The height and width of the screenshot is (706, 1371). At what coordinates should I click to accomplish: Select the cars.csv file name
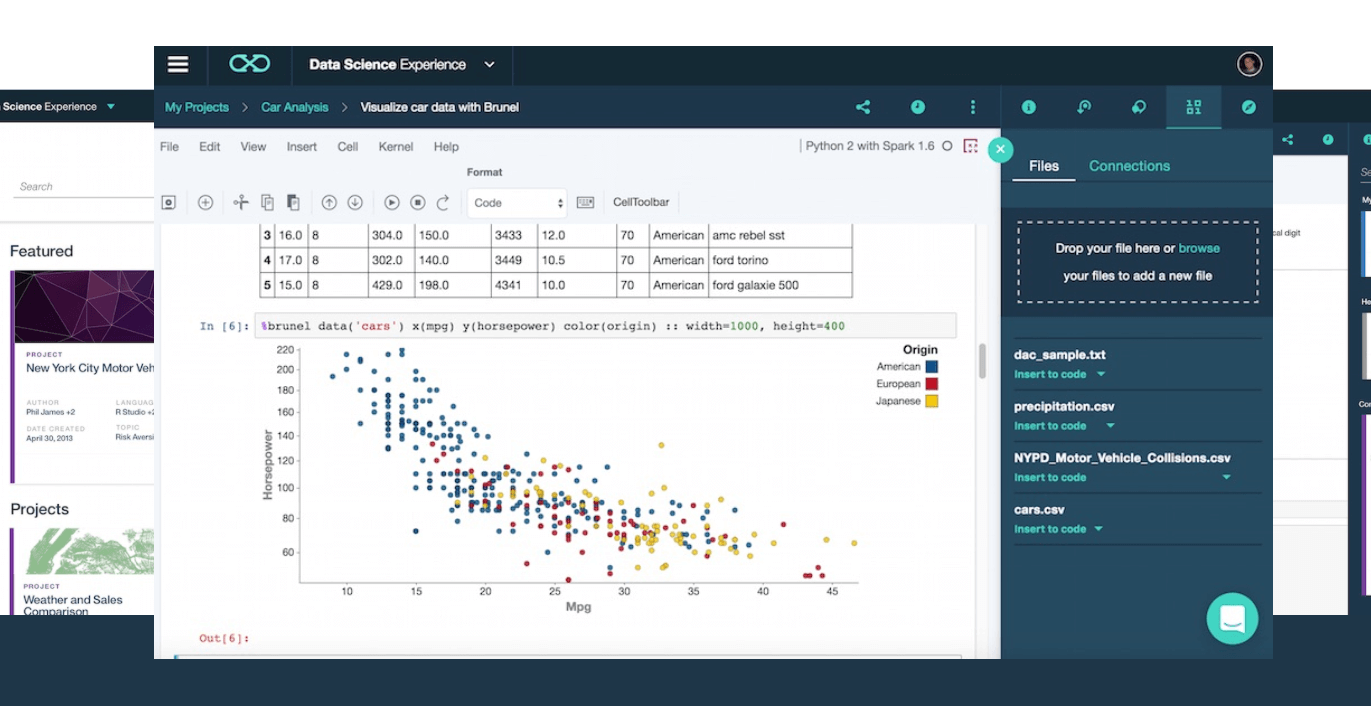point(1039,509)
